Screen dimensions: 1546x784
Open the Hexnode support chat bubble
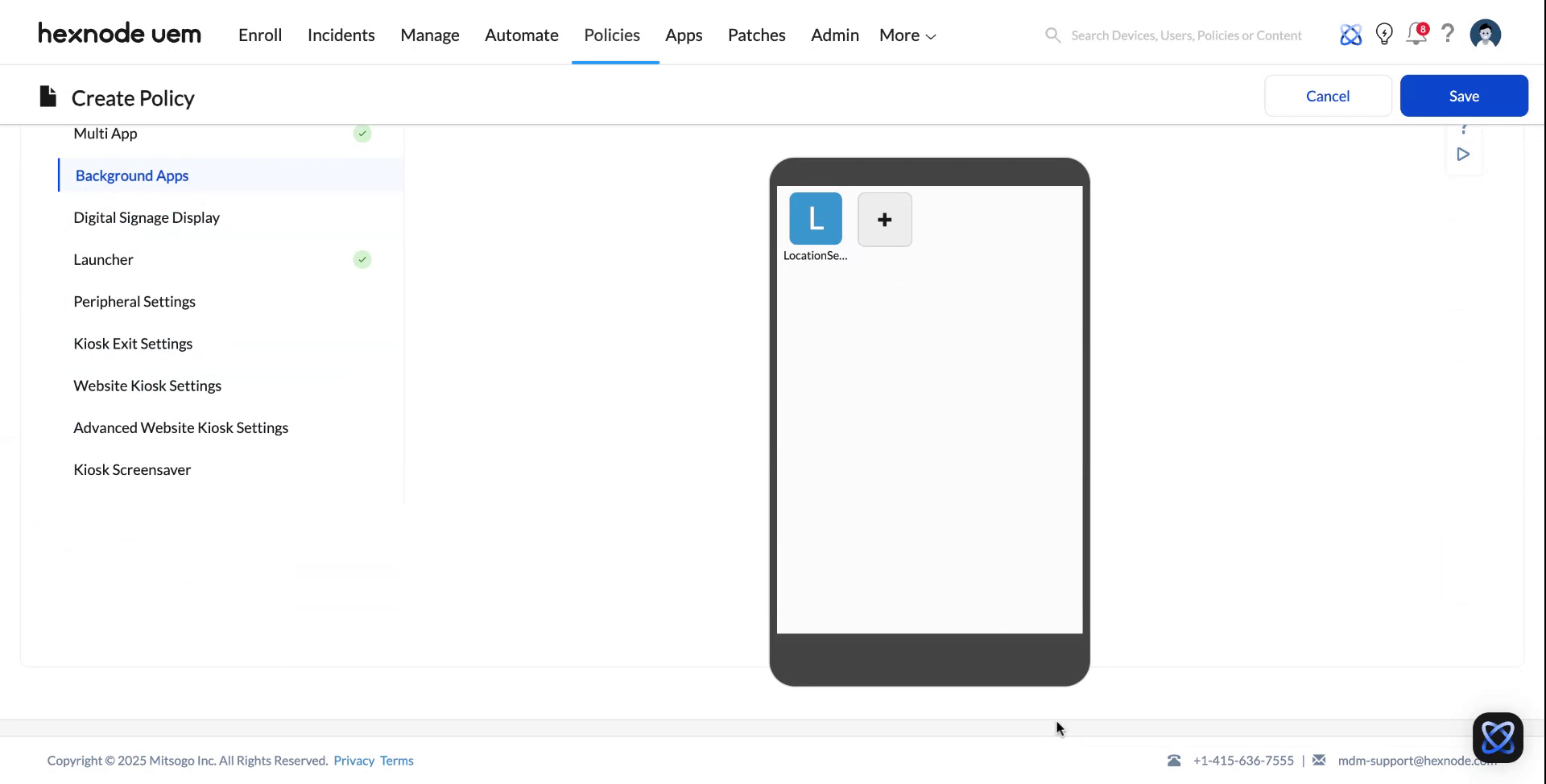point(1498,737)
